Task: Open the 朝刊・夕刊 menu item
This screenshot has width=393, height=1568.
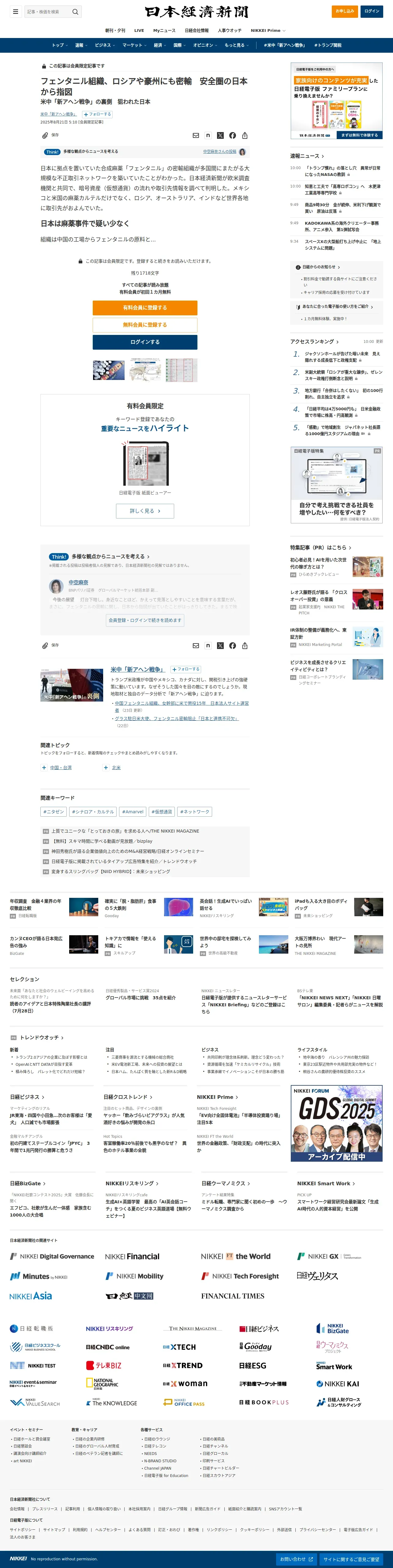Action: click(115, 30)
